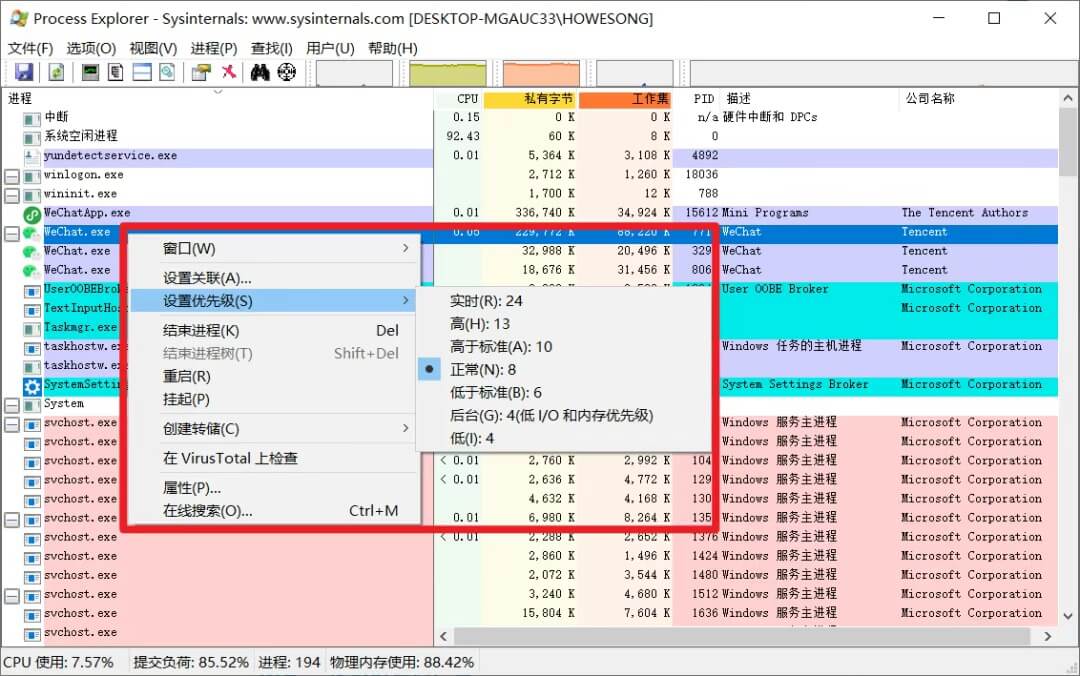Click the yellow-green commit history graph
The width and height of the screenshot is (1080, 676).
coord(447,74)
